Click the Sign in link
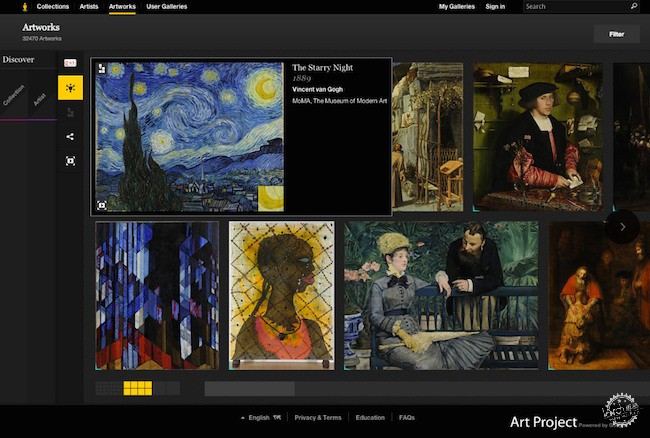Screen dimensions: 650x438 tap(495, 7)
